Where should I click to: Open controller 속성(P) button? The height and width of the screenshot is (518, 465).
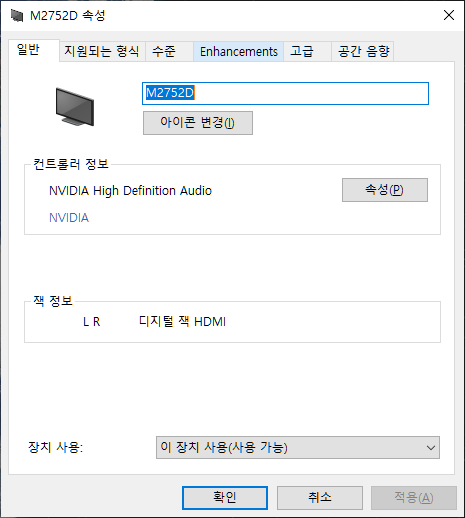[385, 190]
